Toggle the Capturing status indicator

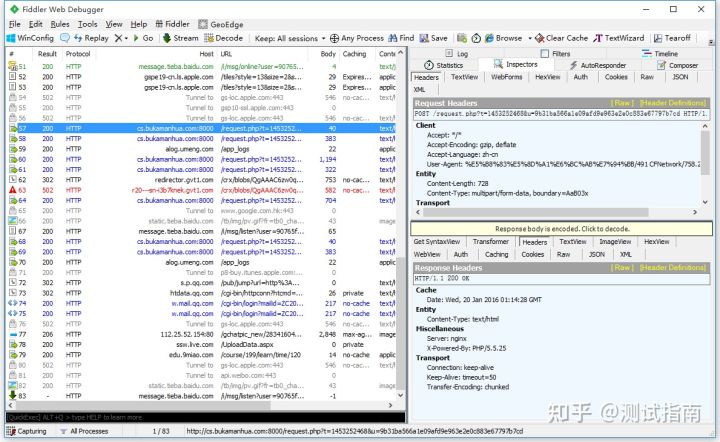[27, 431]
